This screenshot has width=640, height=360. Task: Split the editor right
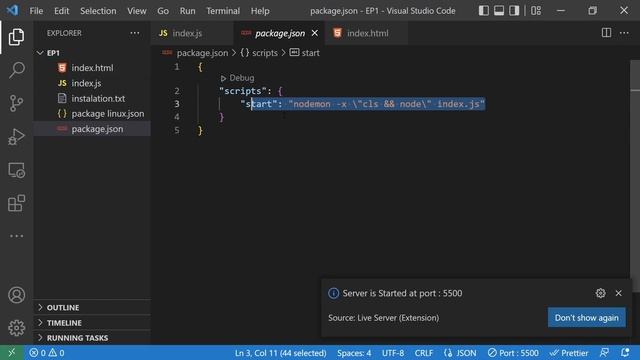coord(606,33)
